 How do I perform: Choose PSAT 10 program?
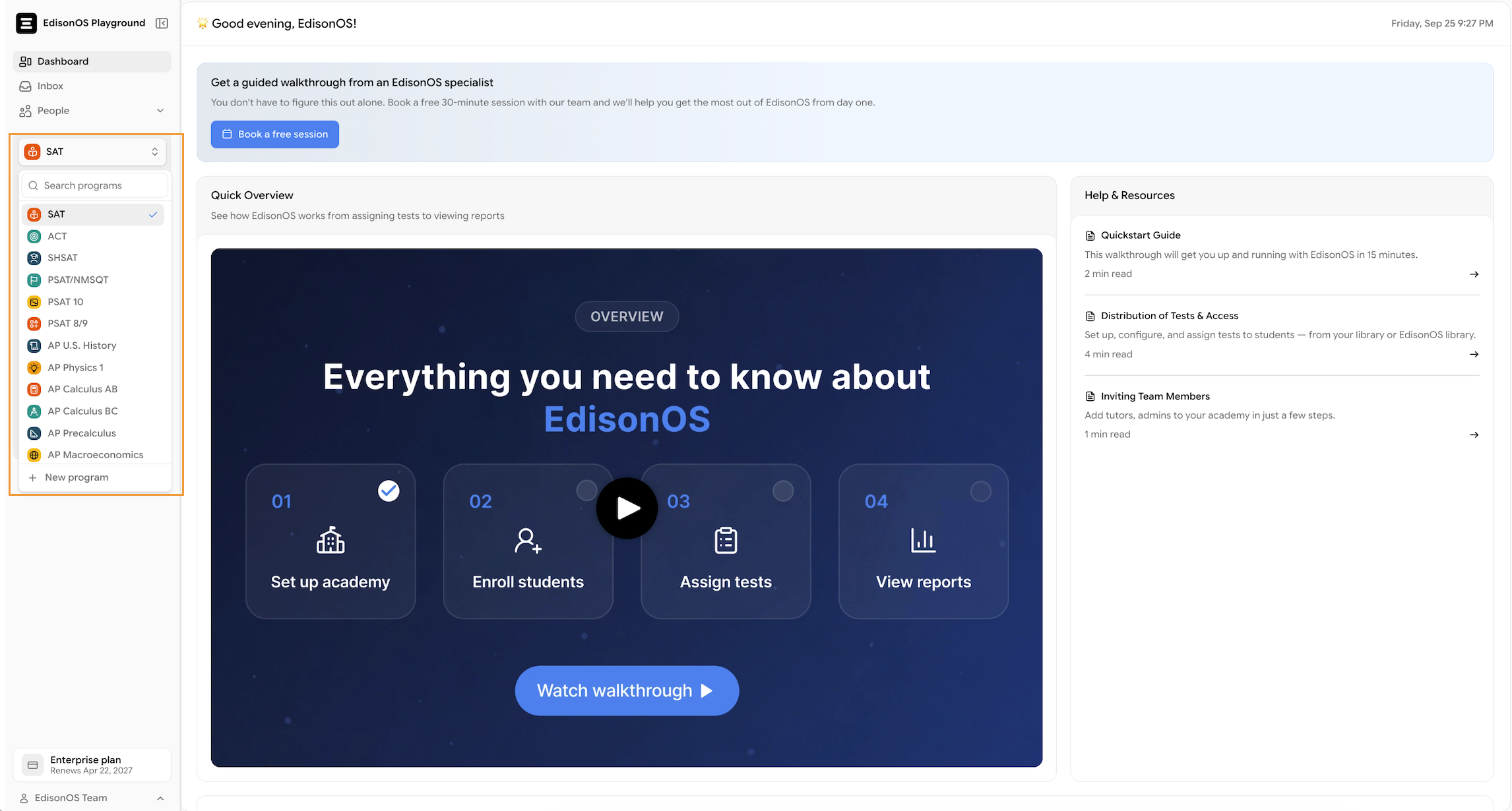pos(93,302)
